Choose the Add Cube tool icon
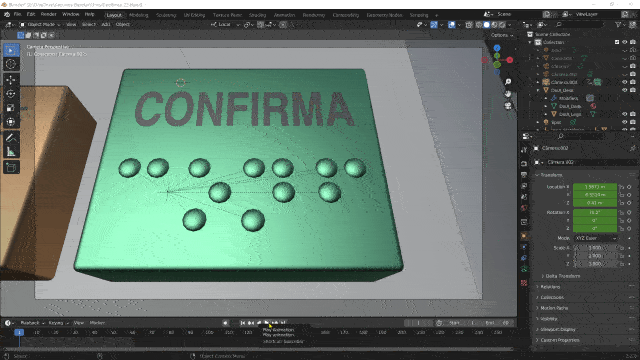This screenshot has width=640, height=360. pos(11,167)
